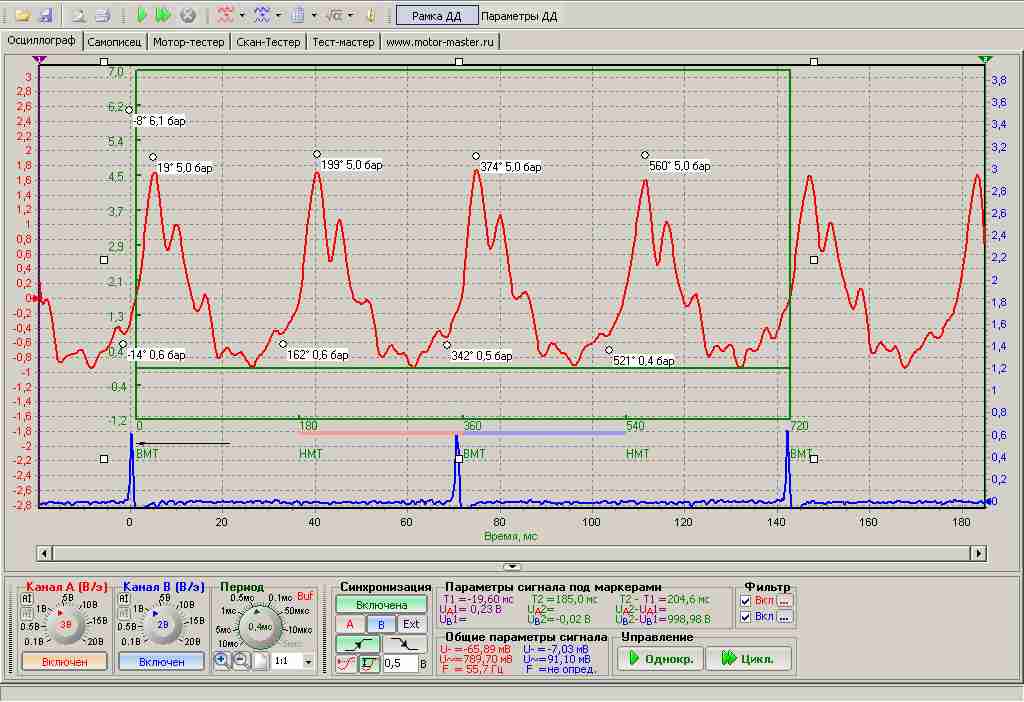Select sync source A

(x=350, y=624)
